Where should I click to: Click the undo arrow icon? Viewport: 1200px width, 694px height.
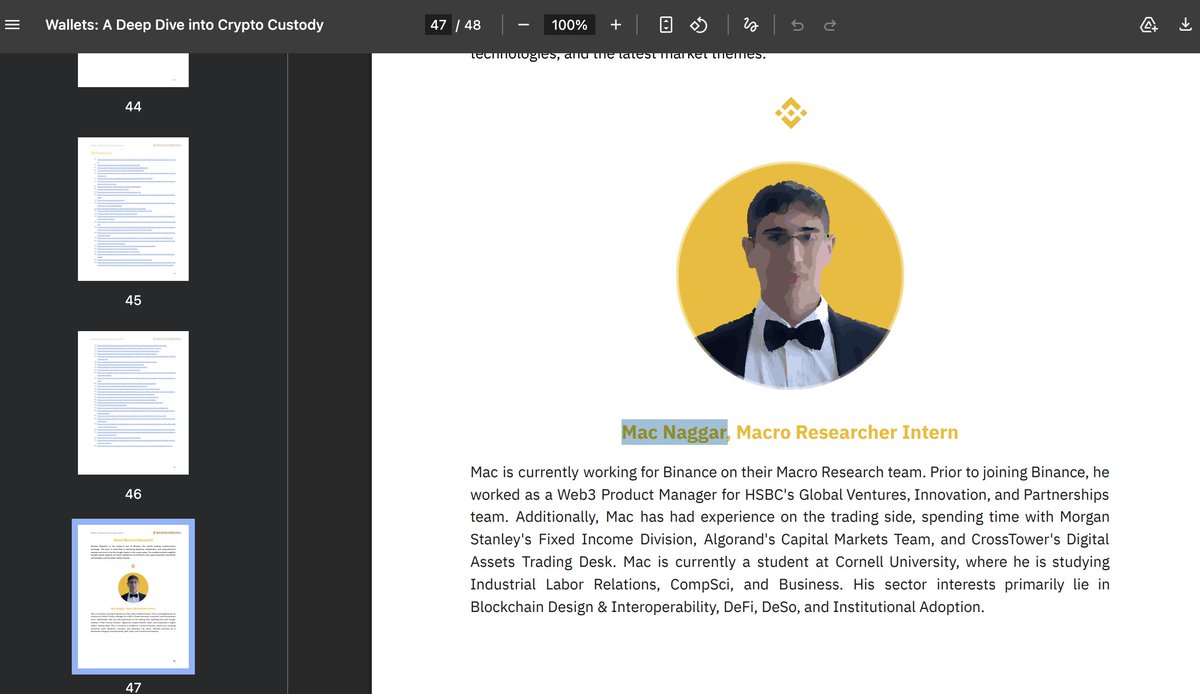click(797, 24)
